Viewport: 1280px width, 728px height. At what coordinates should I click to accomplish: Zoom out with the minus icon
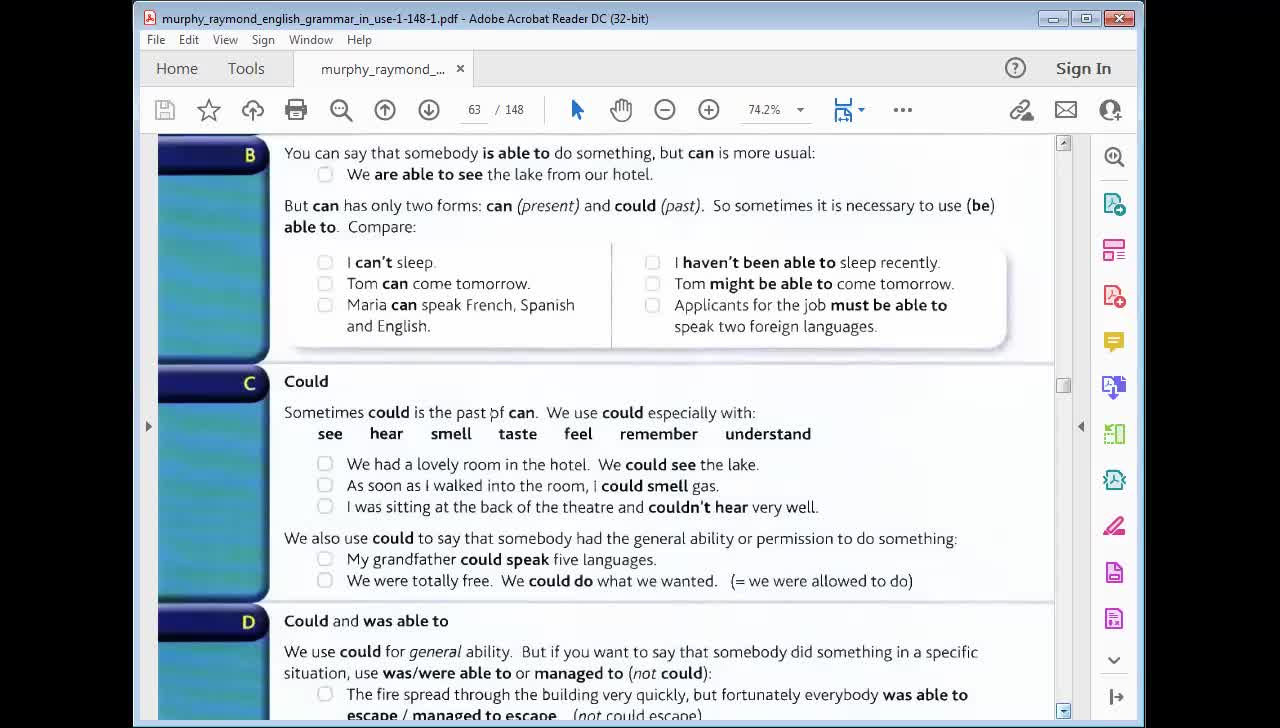coord(665,110)
